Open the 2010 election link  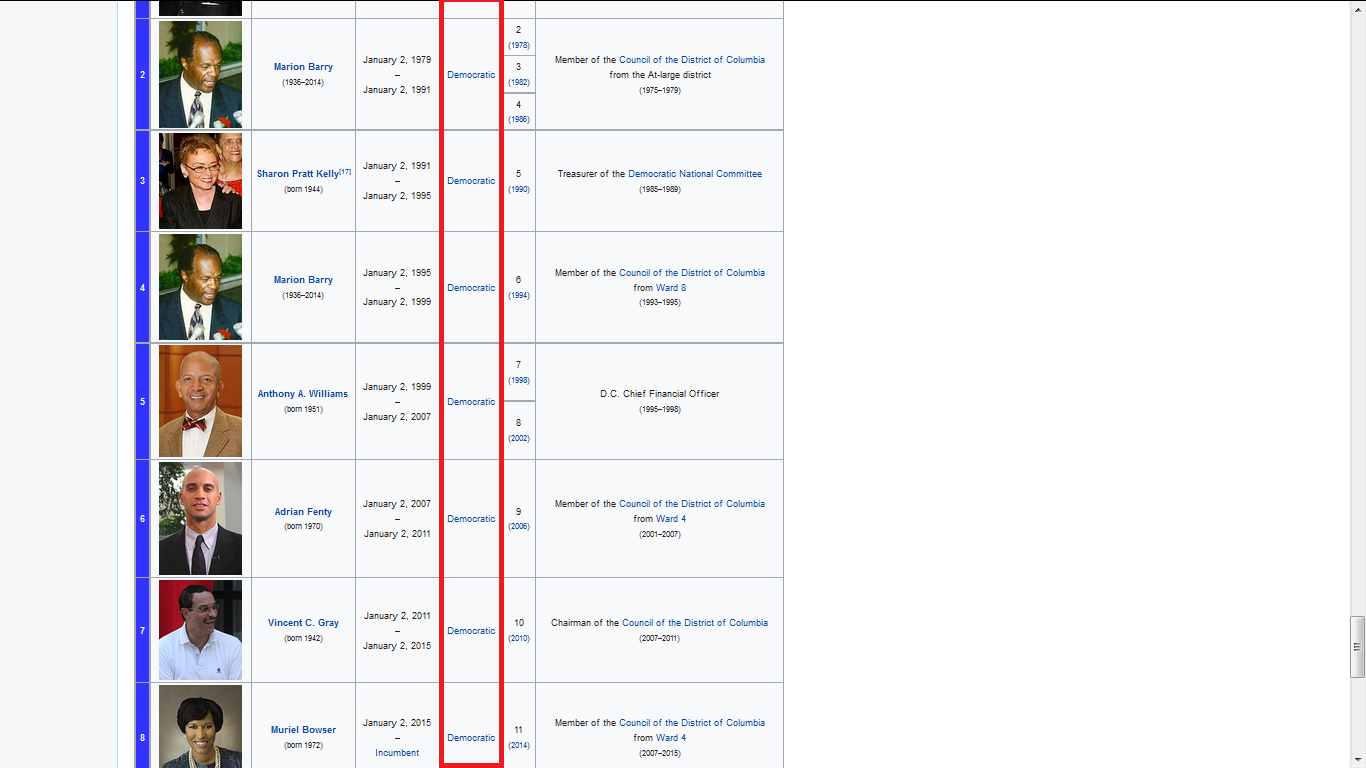pos(519,639)
